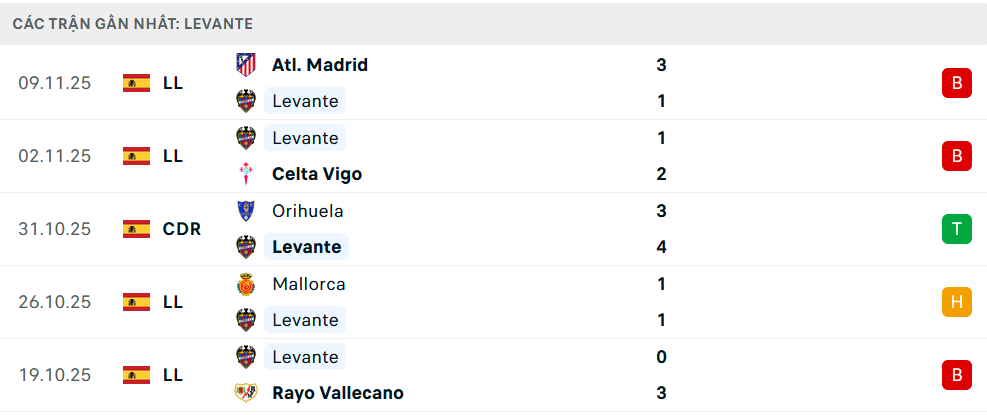The height and width of the screenshot is (415, 987).
Task: Open the Atl. Madrid team link
Action: coord(320,65)
